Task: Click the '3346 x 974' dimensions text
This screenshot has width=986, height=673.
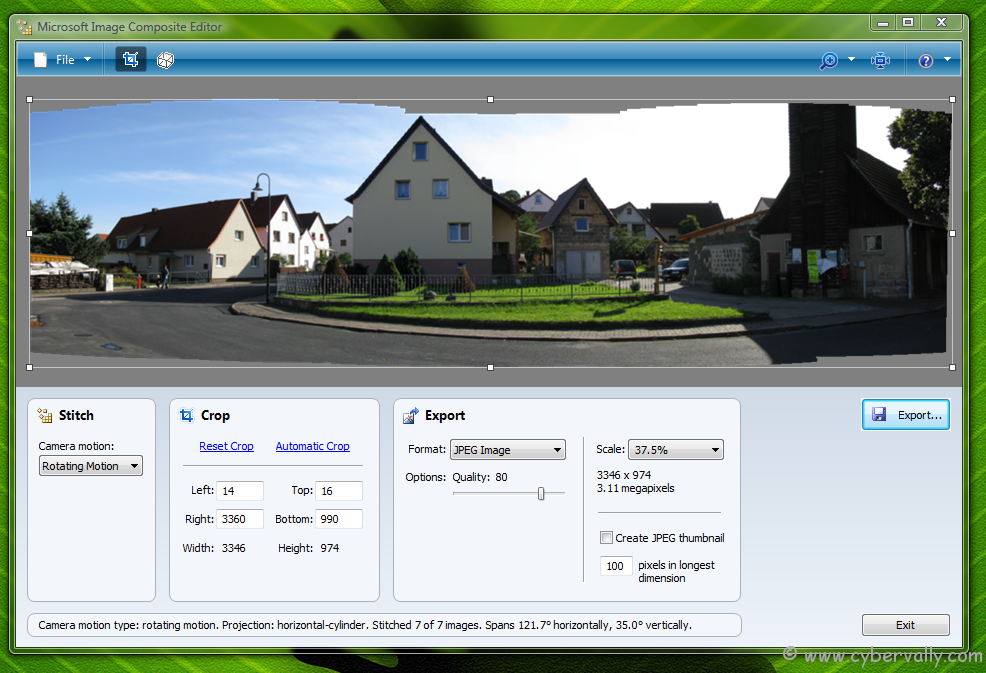Action: coord(624,475)
